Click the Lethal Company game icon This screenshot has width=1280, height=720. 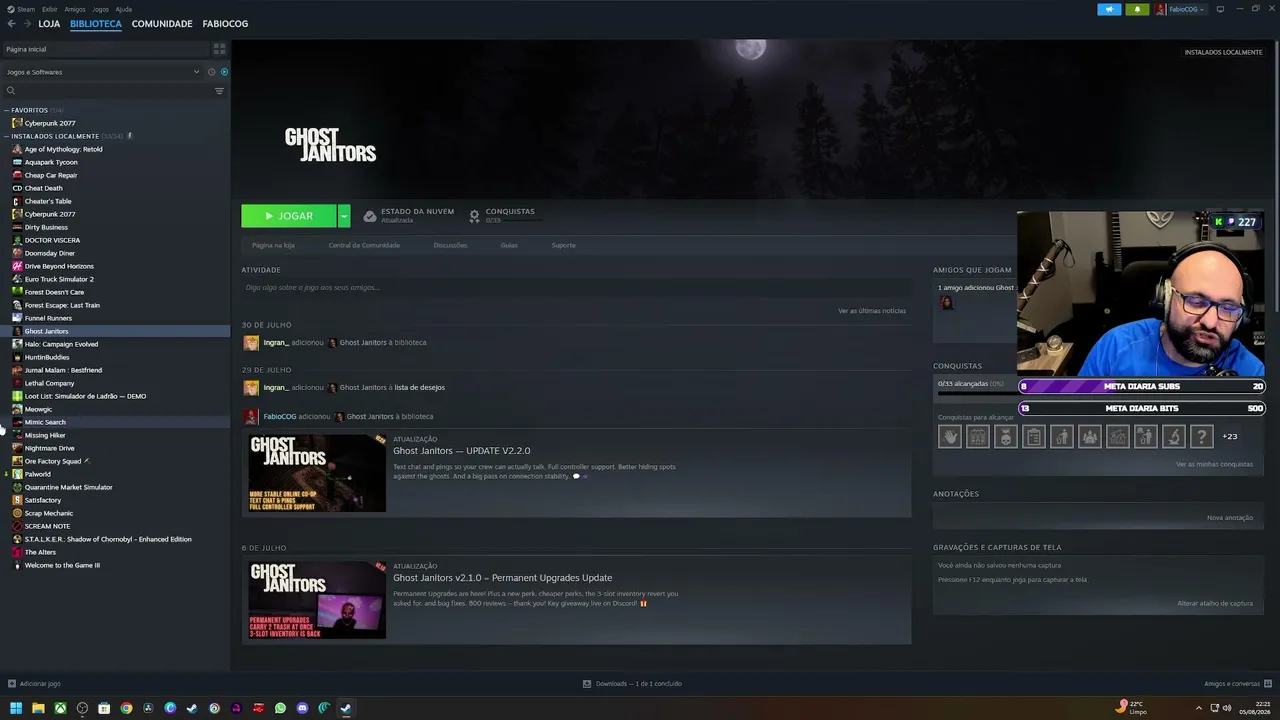tap(17, 383)
